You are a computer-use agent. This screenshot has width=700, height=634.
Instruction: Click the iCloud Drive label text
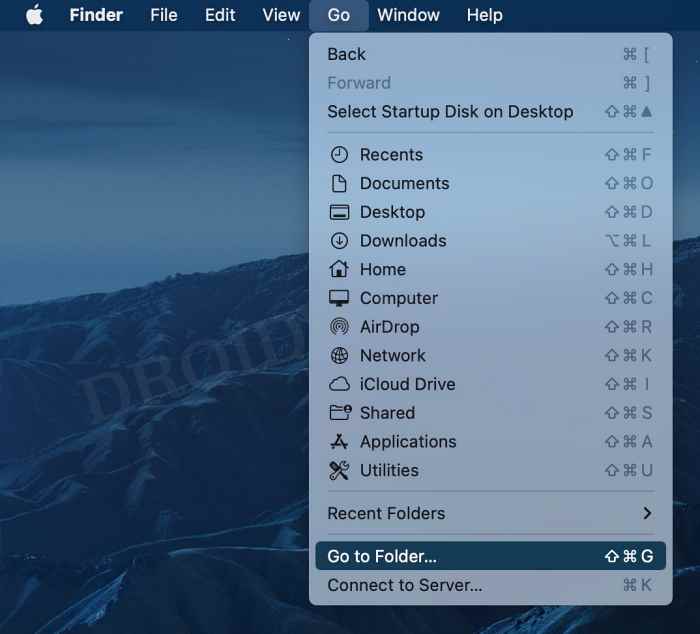click(408, 384)
